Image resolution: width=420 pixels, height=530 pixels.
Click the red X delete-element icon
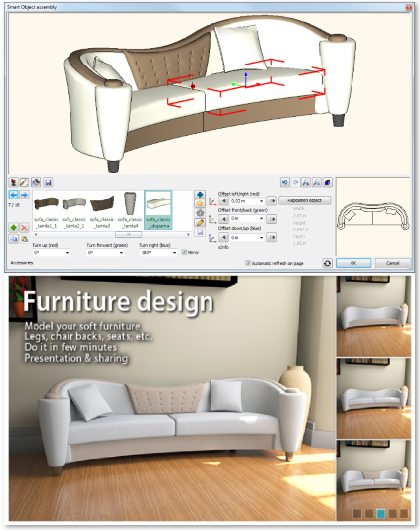(24, 227)
